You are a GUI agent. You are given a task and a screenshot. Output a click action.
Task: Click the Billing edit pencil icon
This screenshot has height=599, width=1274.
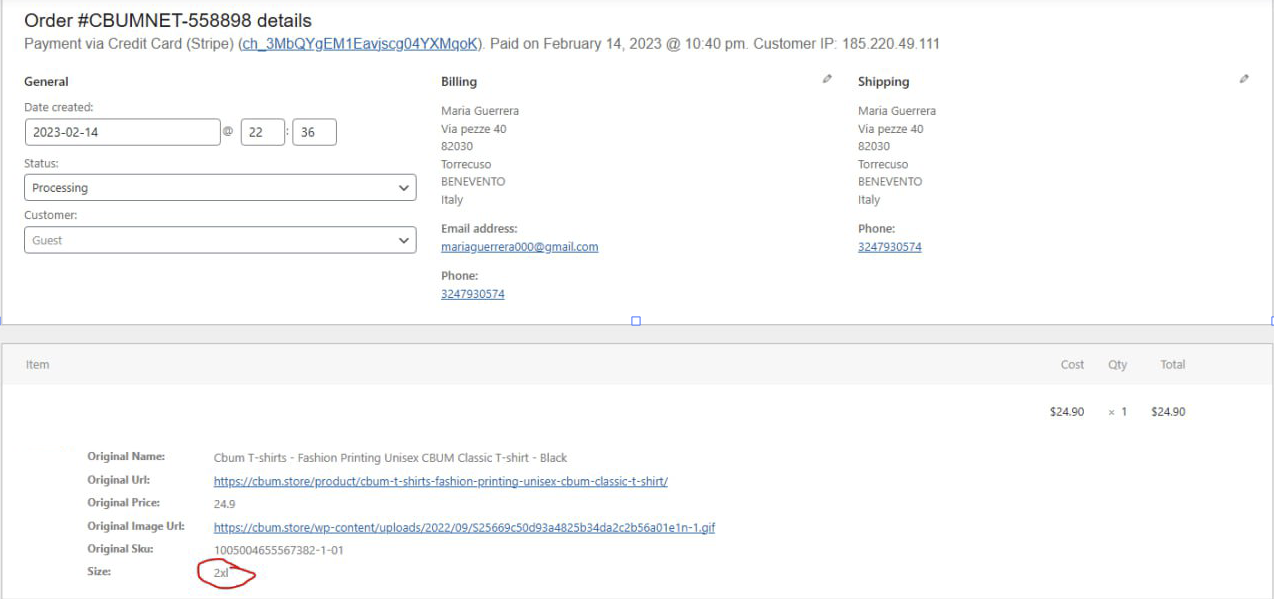[x=827, y=79]
